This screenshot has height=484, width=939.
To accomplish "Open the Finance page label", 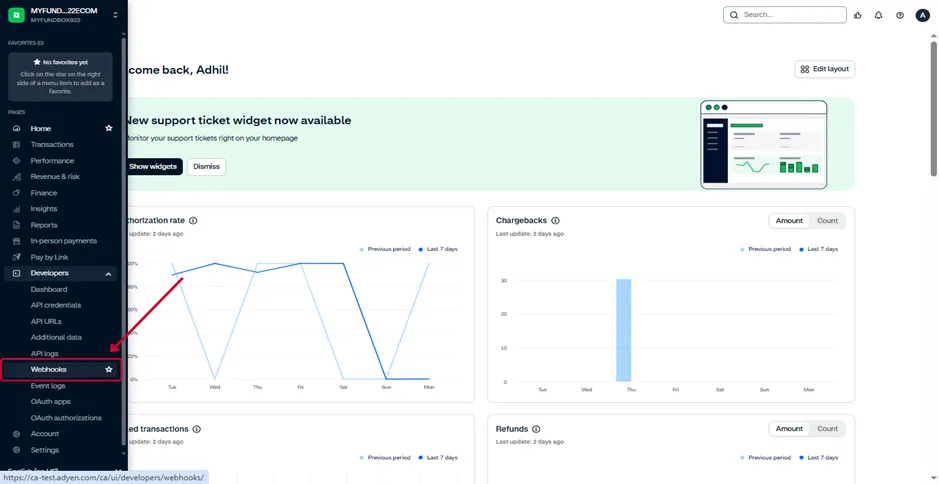I will click(44, 193).
